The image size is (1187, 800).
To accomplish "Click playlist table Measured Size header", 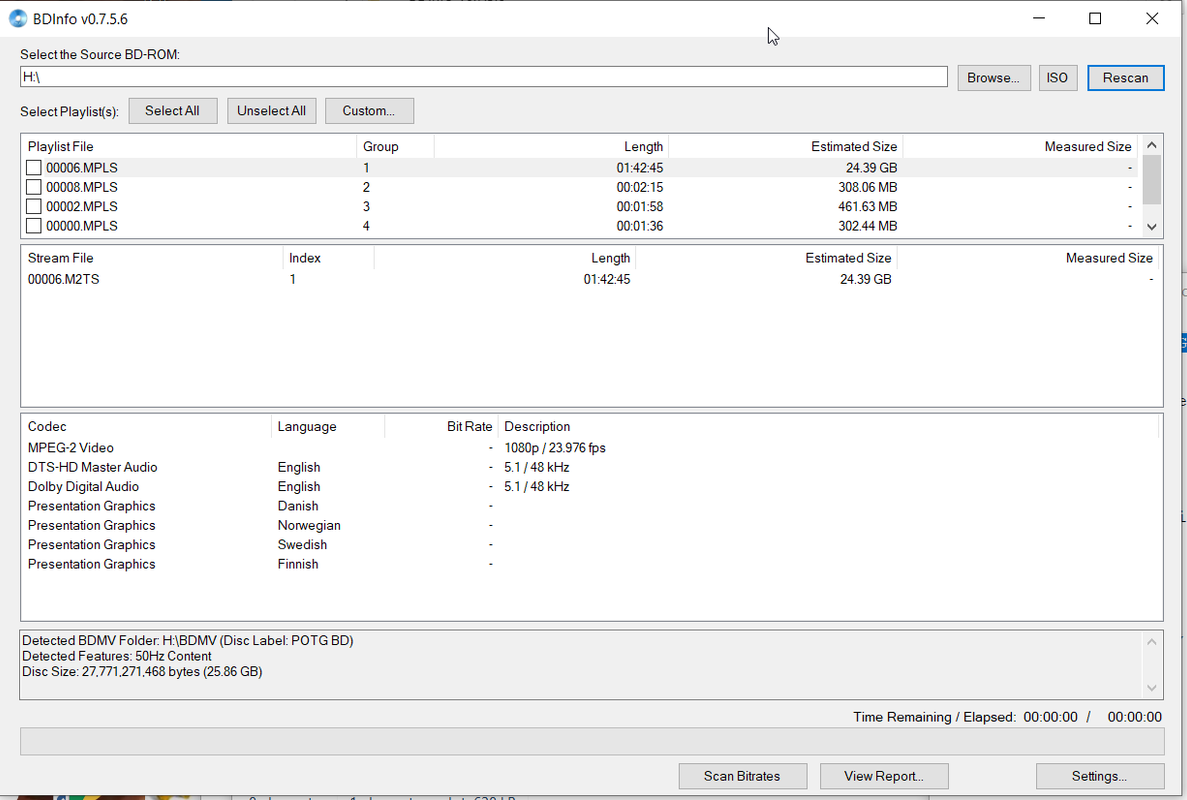I will [x=1020, y=146].
